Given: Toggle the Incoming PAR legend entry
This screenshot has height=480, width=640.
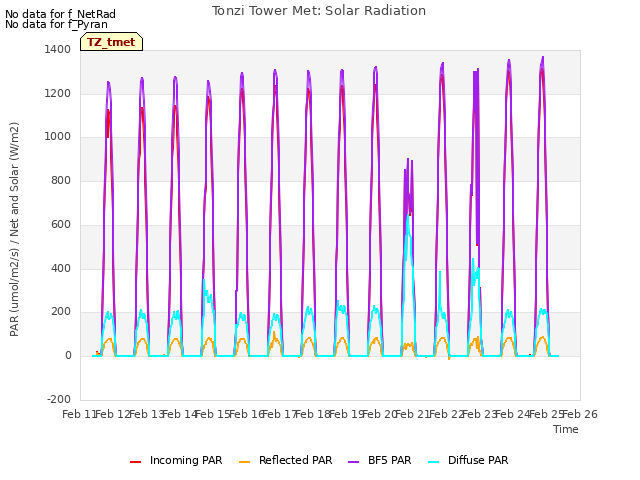Looking at the screenshot, I should point(176,460).
